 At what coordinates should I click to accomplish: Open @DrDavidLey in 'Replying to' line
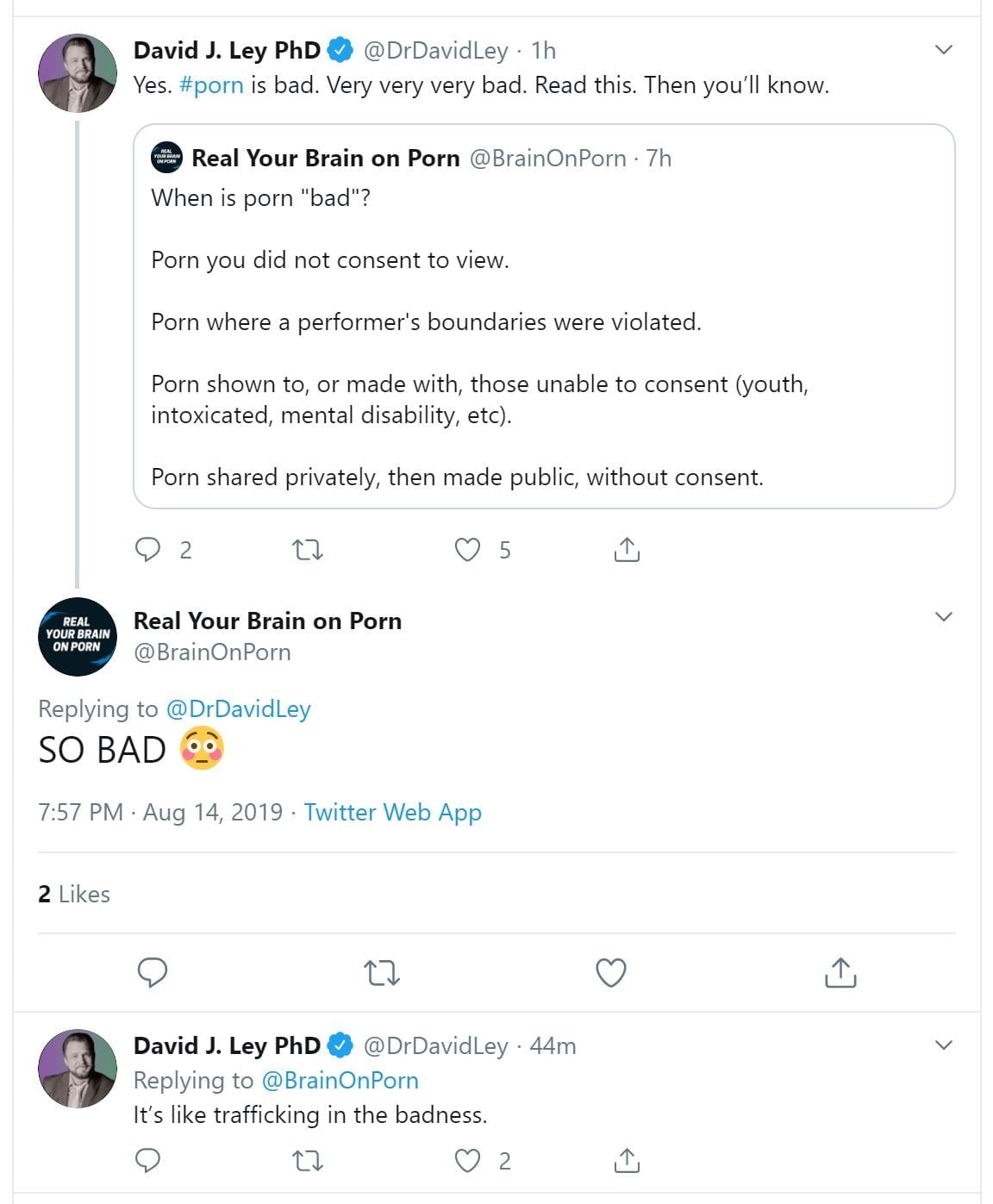coord(238,708)
